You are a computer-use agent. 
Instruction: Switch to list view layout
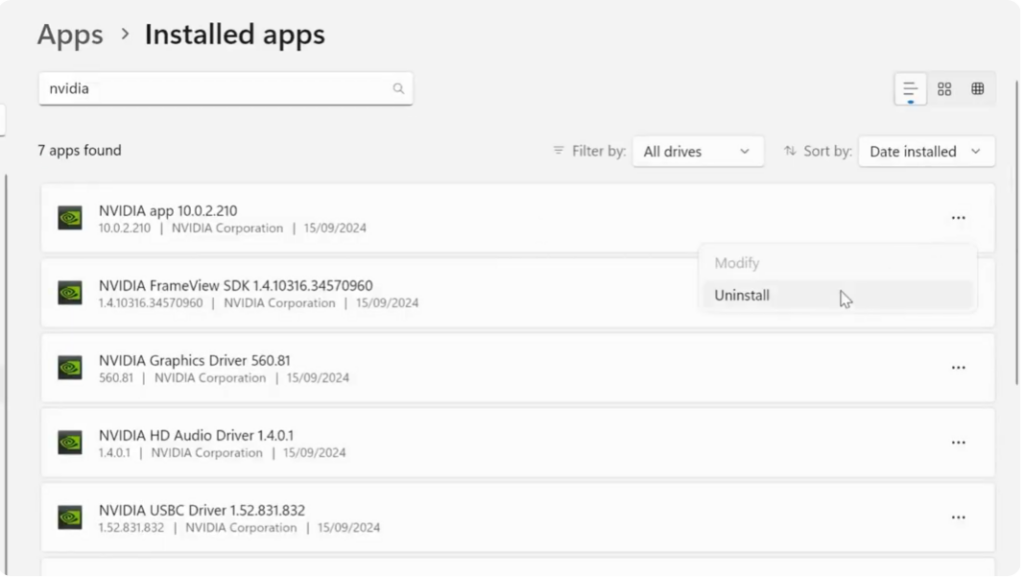click(910, 89)
